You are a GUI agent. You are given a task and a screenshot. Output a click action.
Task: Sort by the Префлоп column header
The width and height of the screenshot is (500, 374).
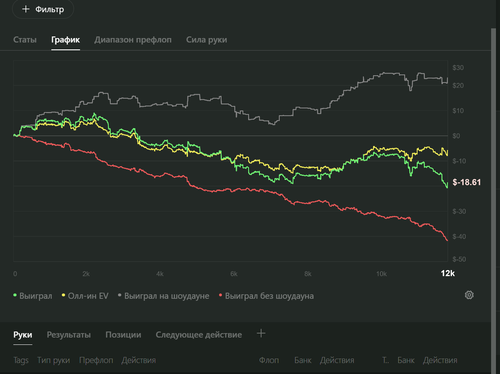coord(96,360)
